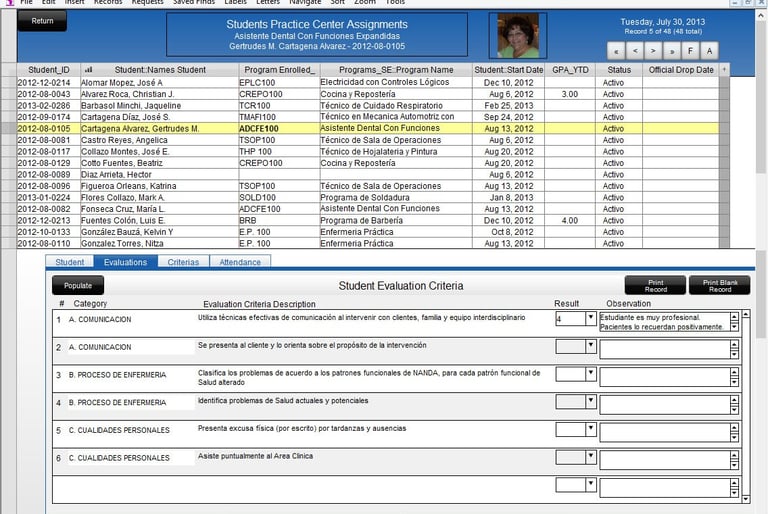The image size is (768, 514).
Task: Click program code 'TMAFI100'
Action: click(x=258, y=117)
